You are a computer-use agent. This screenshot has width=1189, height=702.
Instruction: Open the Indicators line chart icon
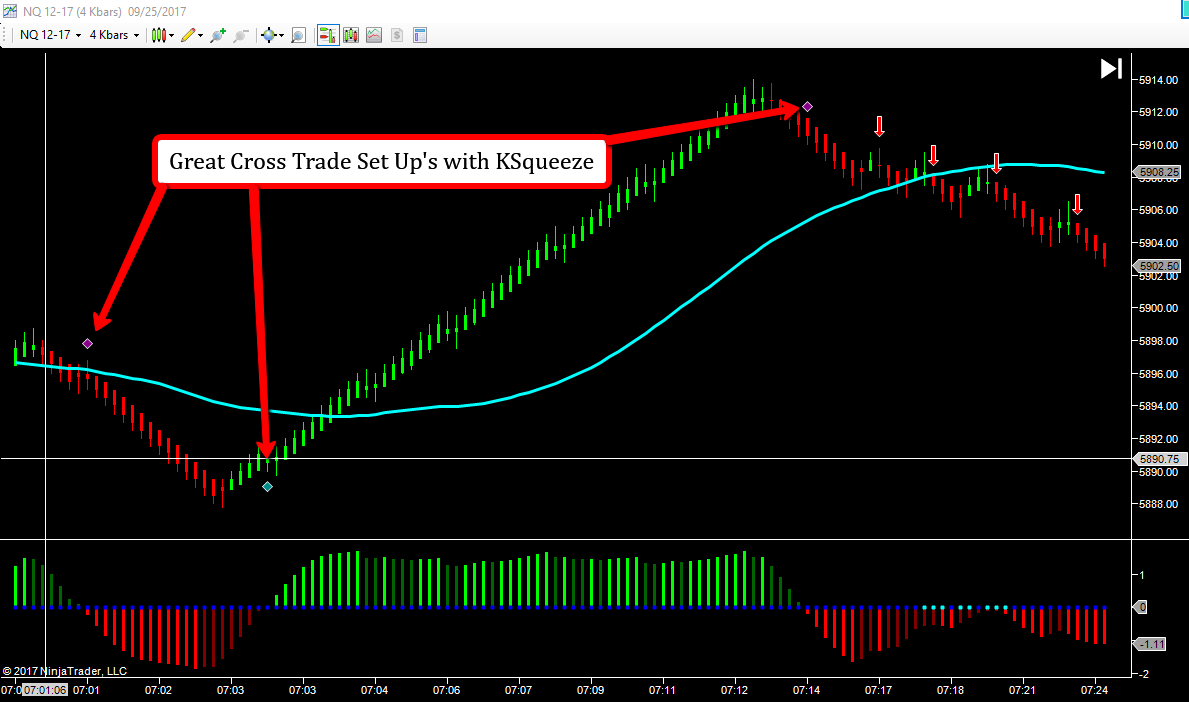[374, 35]
